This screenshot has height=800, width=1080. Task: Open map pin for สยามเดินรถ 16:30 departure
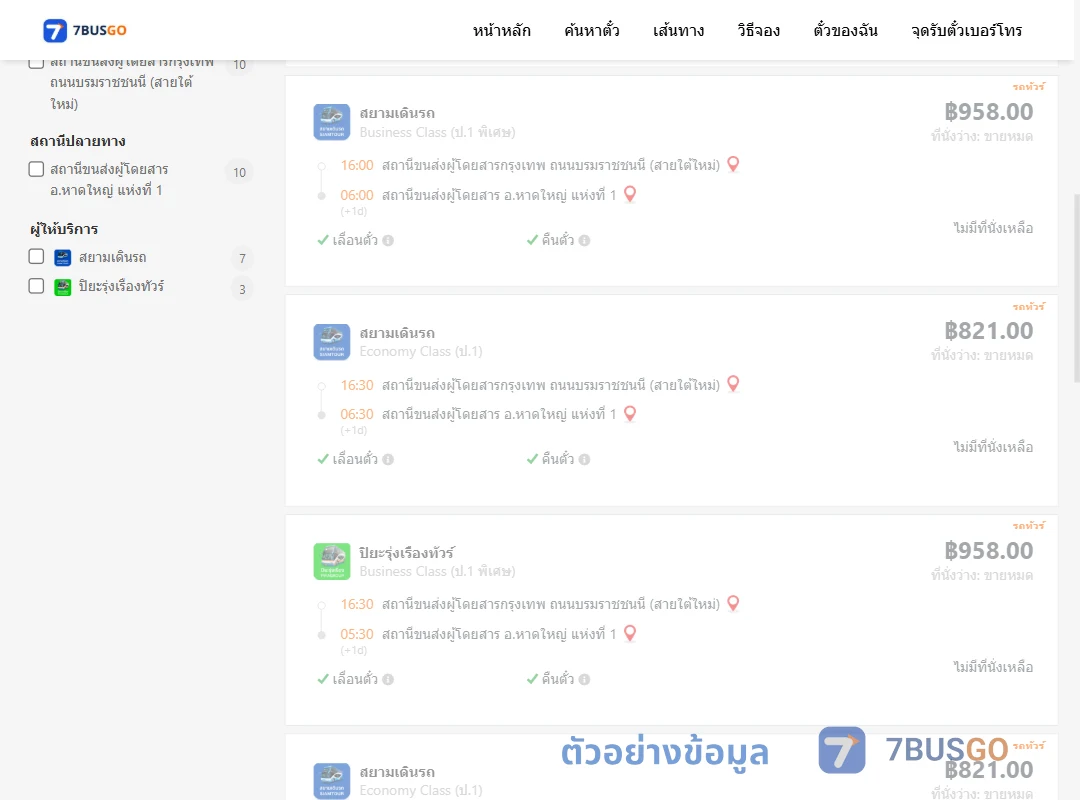coord(734,384)
